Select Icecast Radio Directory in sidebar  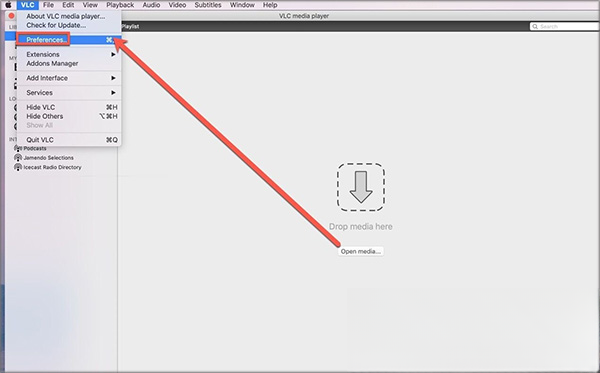point(52,167)
